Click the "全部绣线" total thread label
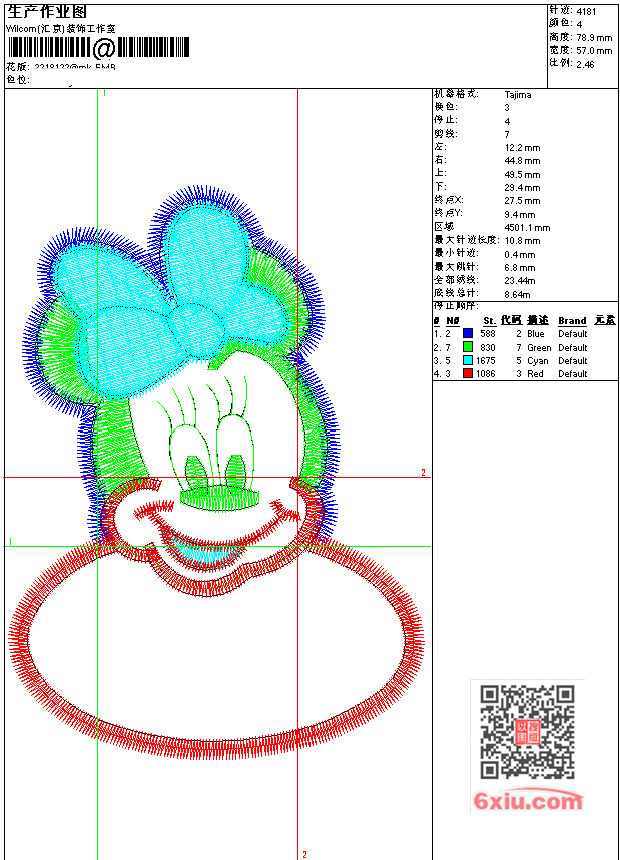Viewport: 620px width, 860px height. (456, 280)
